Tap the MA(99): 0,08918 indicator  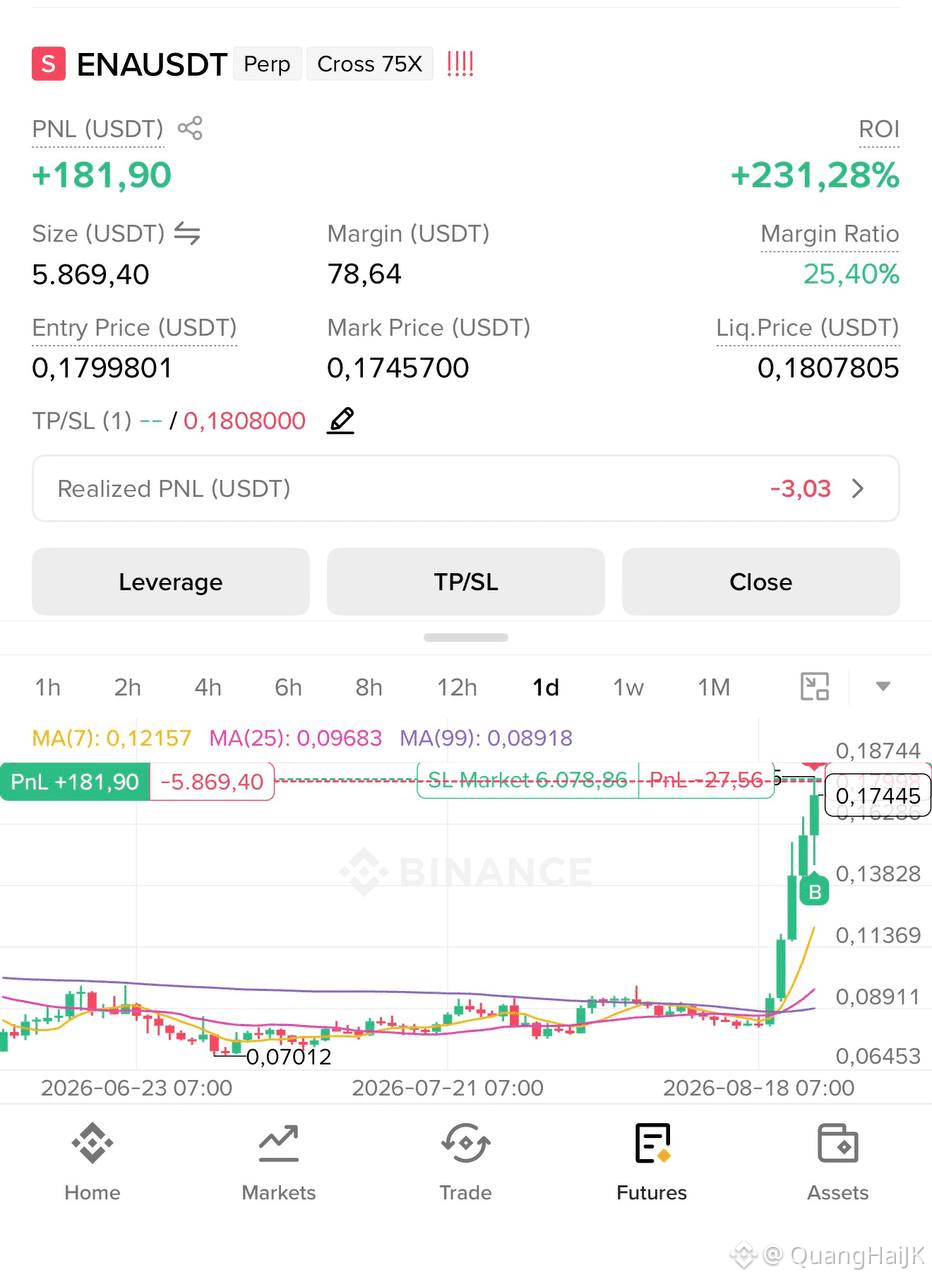[486, 738]
